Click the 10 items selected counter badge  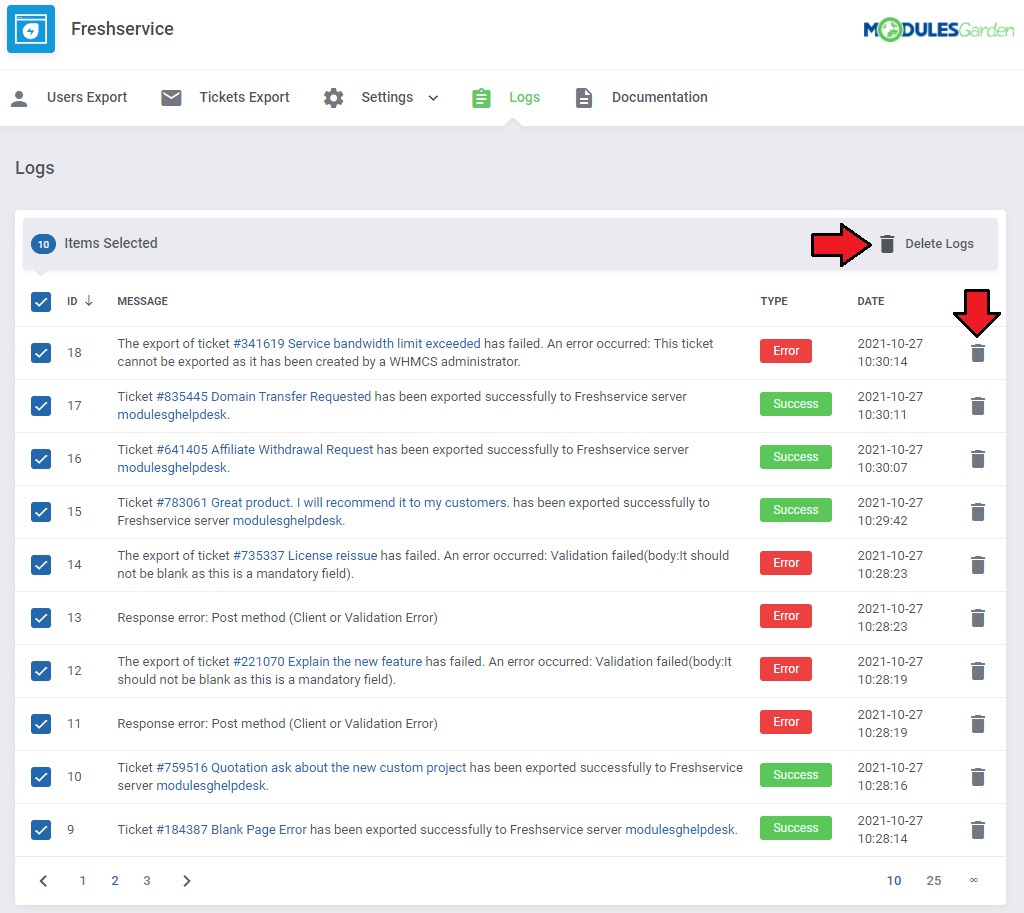click(x=43, y=244)
